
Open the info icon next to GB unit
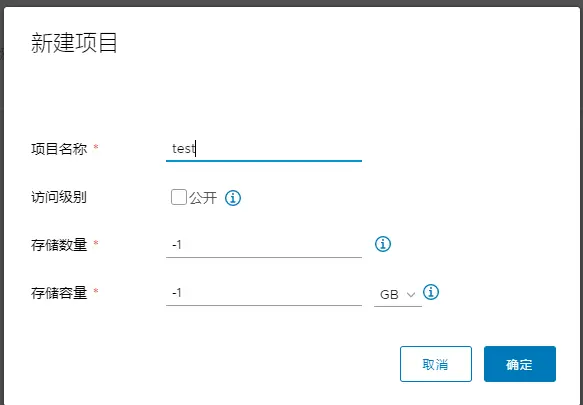pyautogui.click(x=431, y=292)
